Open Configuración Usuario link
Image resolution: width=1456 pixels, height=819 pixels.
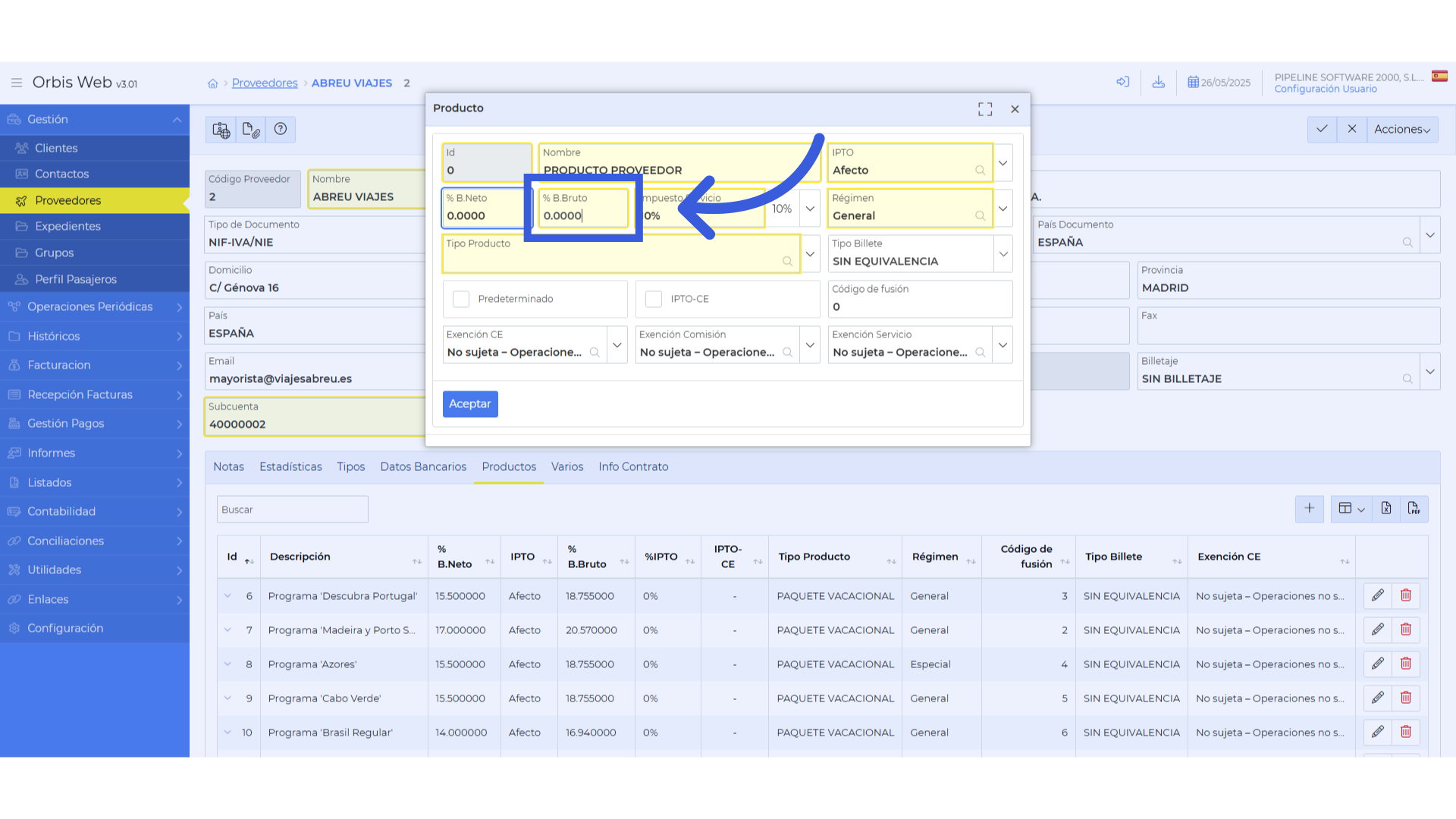point(1326,89)
